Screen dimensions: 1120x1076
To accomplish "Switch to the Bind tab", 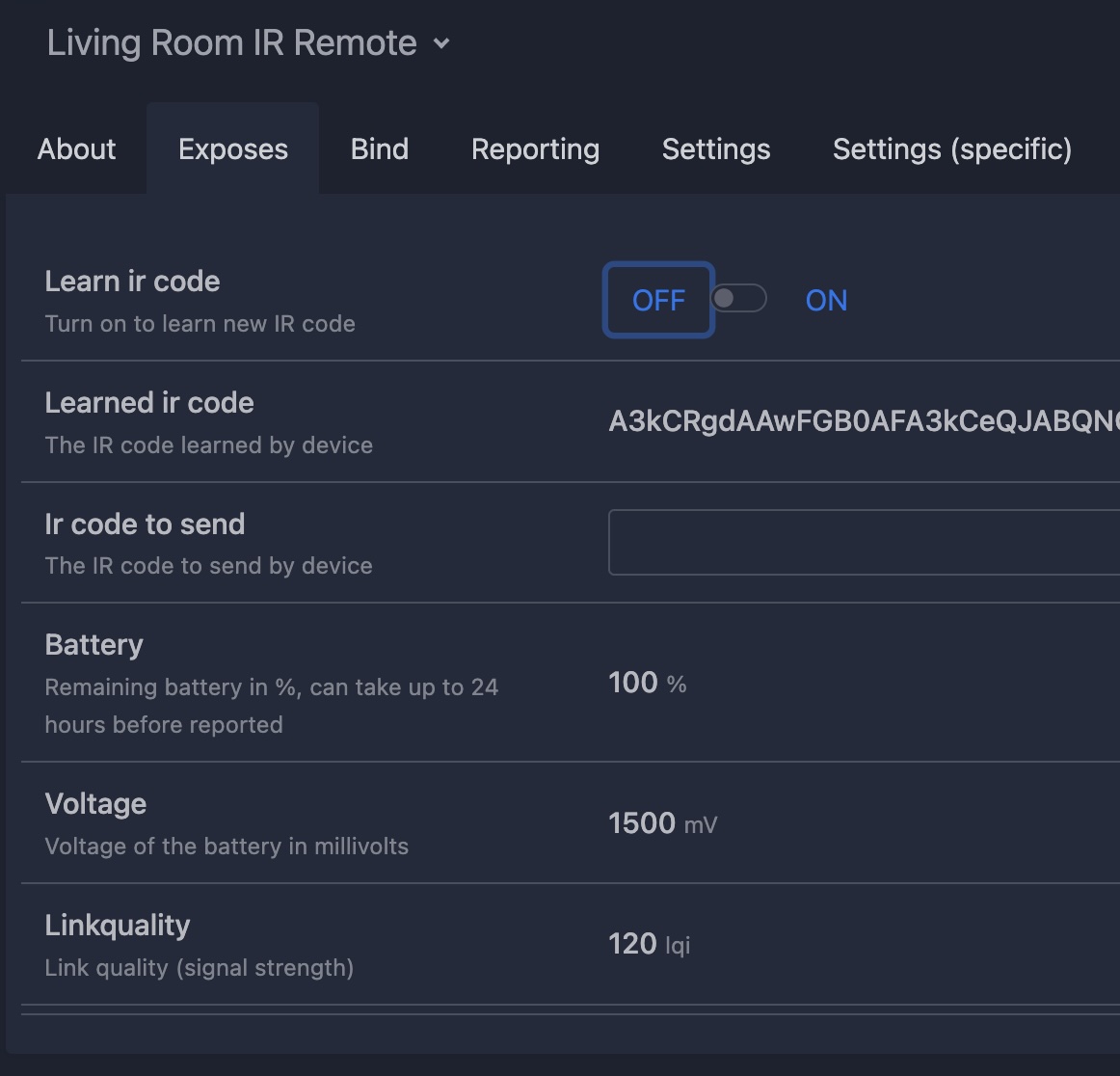I will [380, 149].
